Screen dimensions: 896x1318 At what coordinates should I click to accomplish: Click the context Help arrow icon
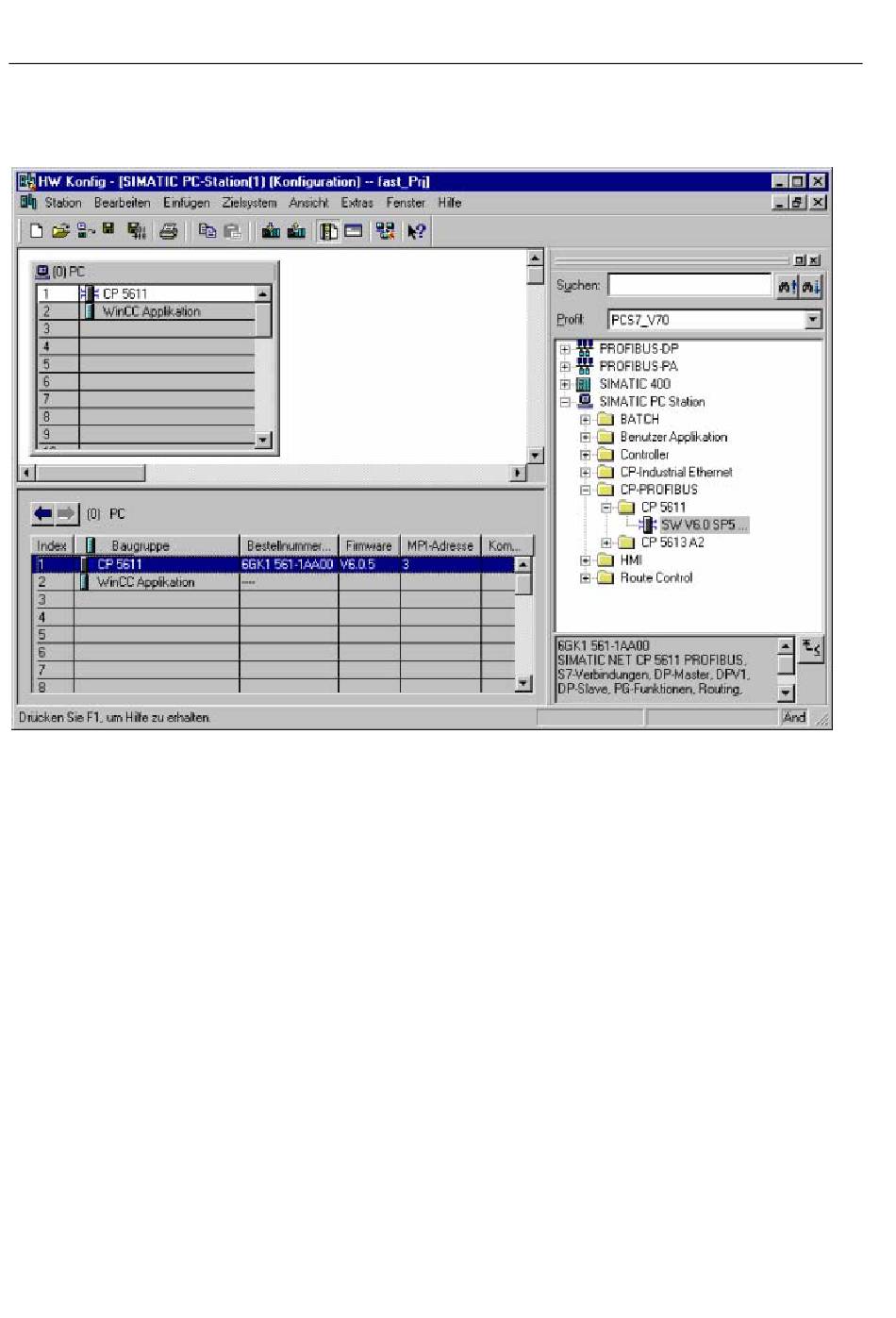tap(416, 231)
